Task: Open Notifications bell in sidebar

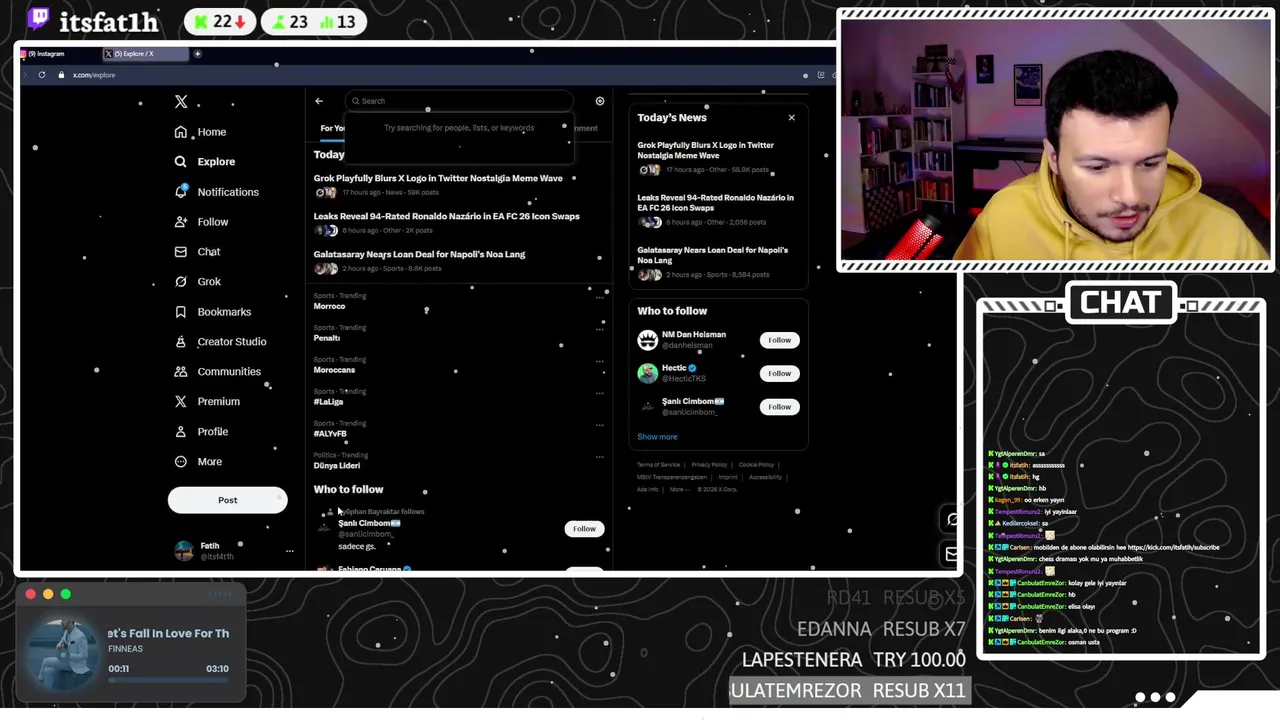Action: point(180,192)
